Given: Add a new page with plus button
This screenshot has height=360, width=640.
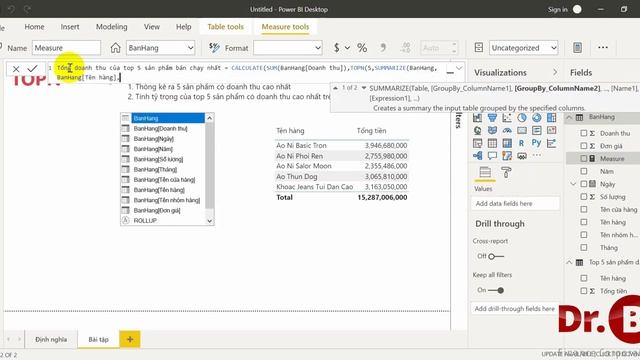Looking at the screenshot, I should pyautogui.click(x=130, y=339).
